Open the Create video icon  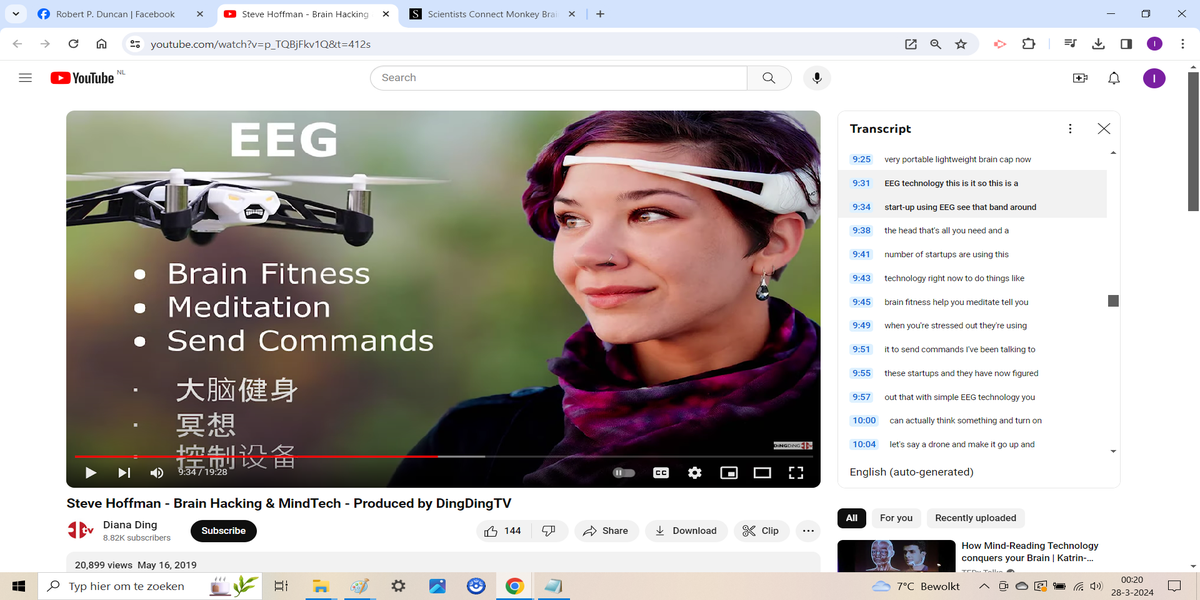tap(1080, 78)
